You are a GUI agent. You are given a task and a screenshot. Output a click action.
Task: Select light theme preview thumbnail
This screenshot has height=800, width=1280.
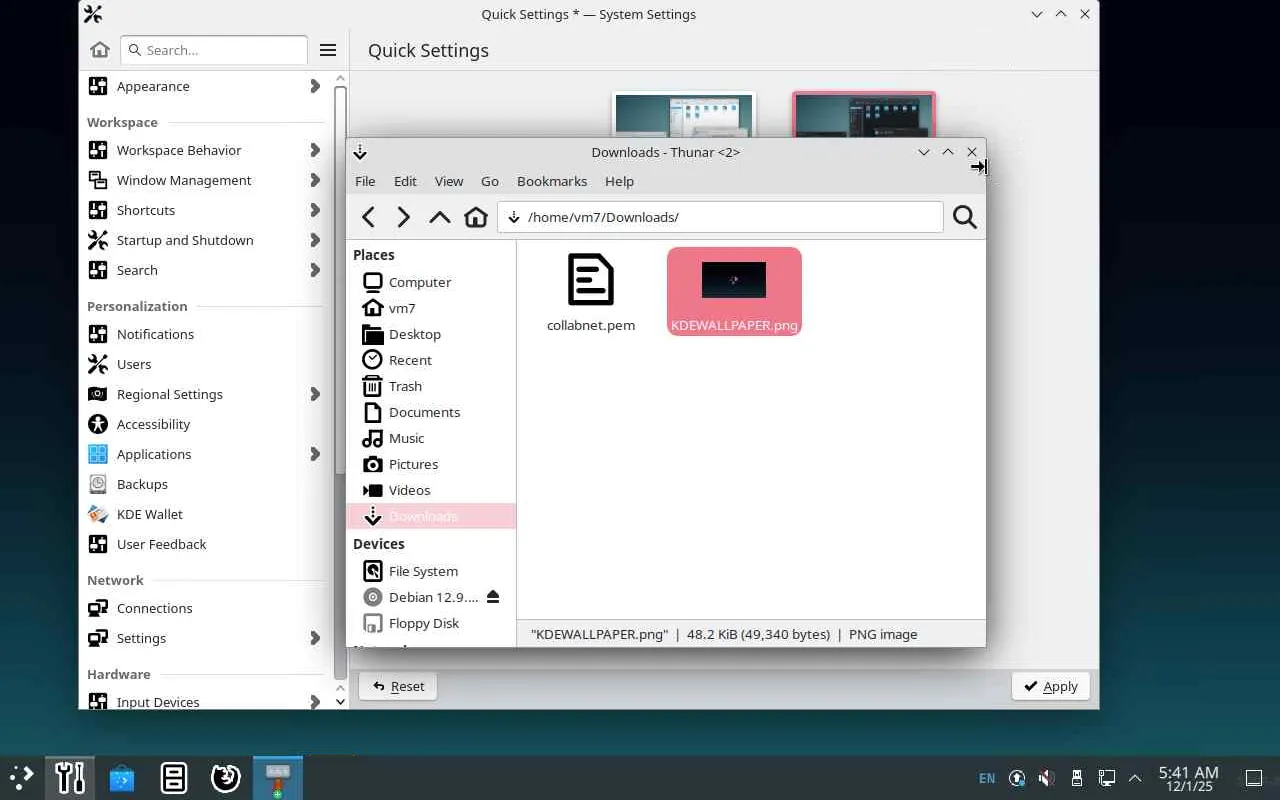(x=684, y=116)
